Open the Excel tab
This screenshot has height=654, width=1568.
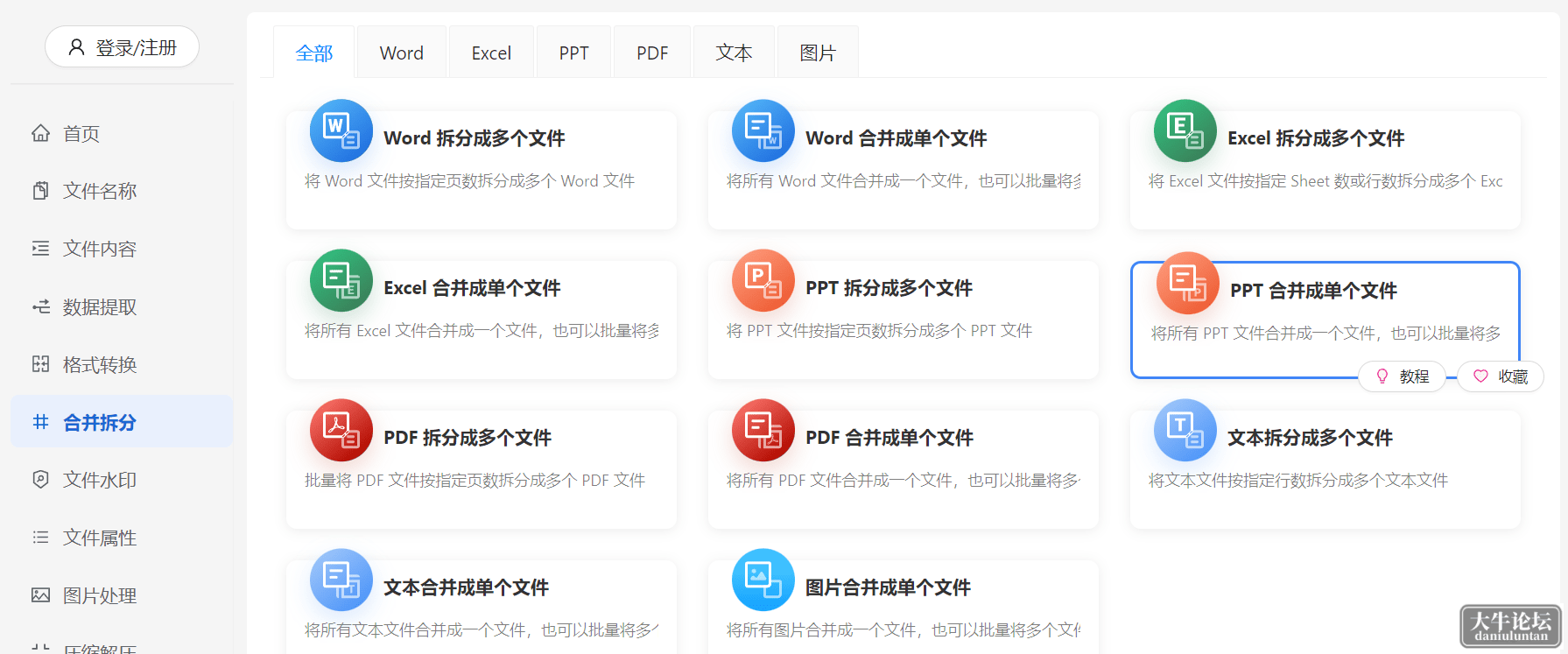coord(491,53)
